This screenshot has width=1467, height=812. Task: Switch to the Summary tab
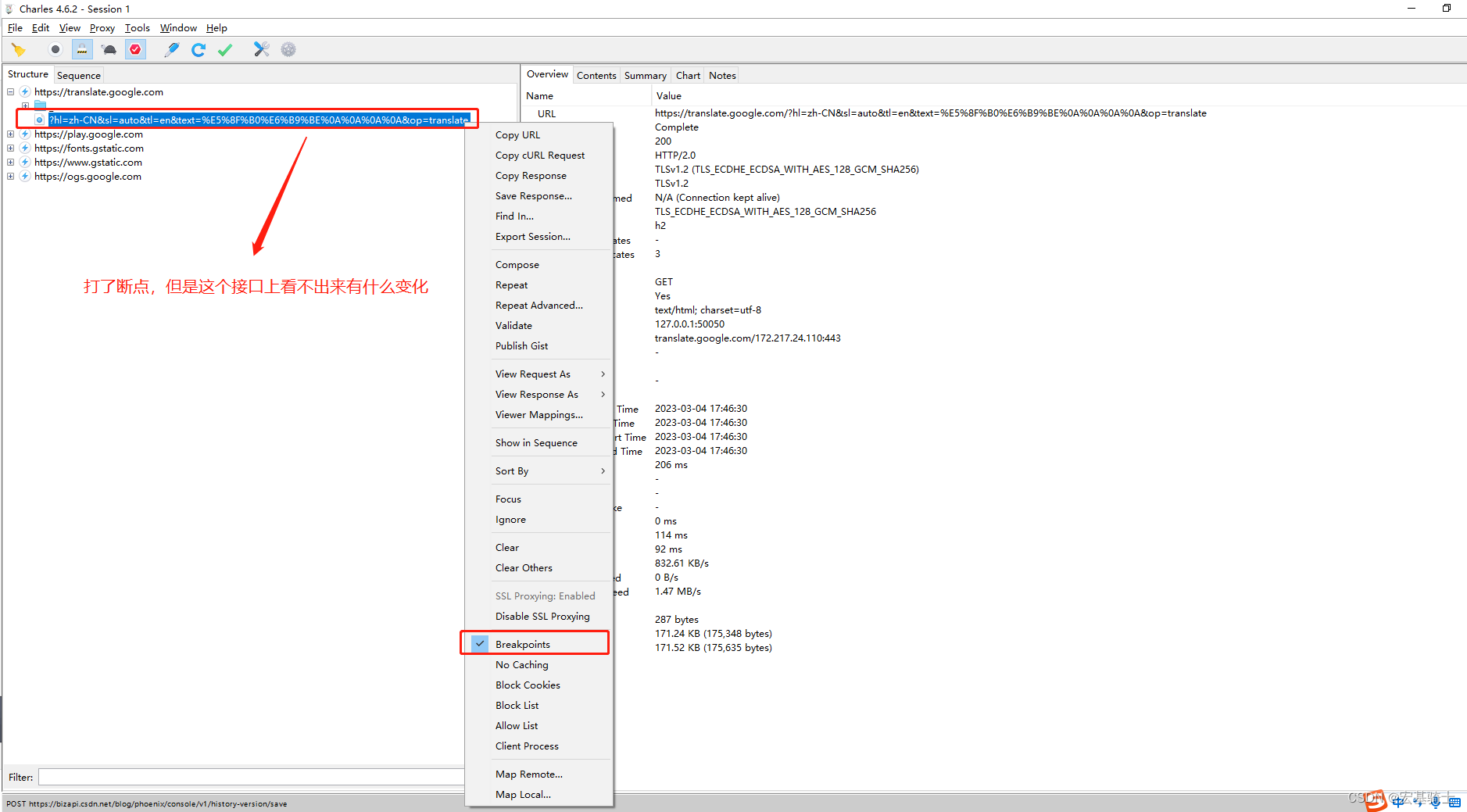(x=646, y=76)
